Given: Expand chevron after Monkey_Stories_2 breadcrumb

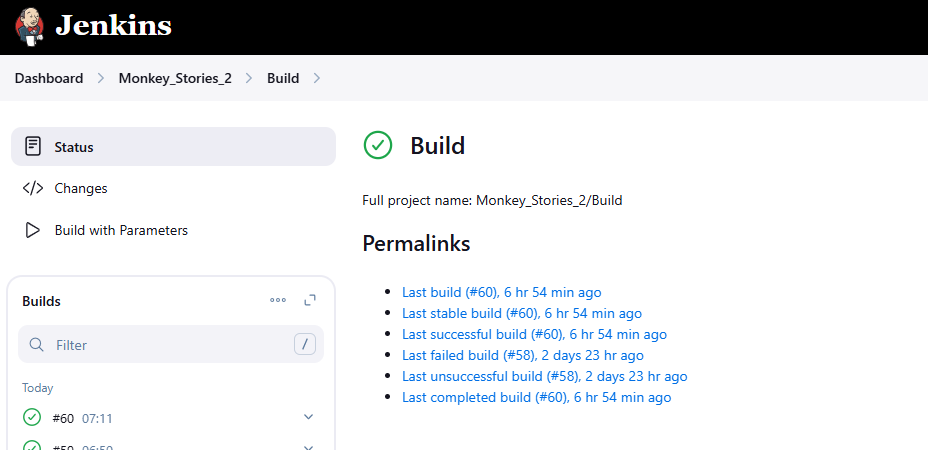Looking at the screenshot, I should 249,78.
